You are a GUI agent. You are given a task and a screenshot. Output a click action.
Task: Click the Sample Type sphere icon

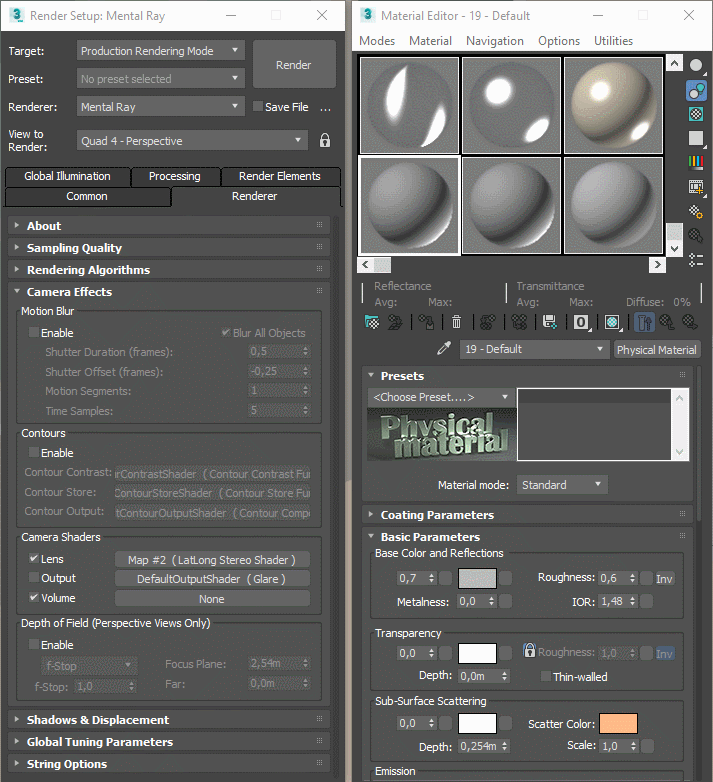coord(696,65)
